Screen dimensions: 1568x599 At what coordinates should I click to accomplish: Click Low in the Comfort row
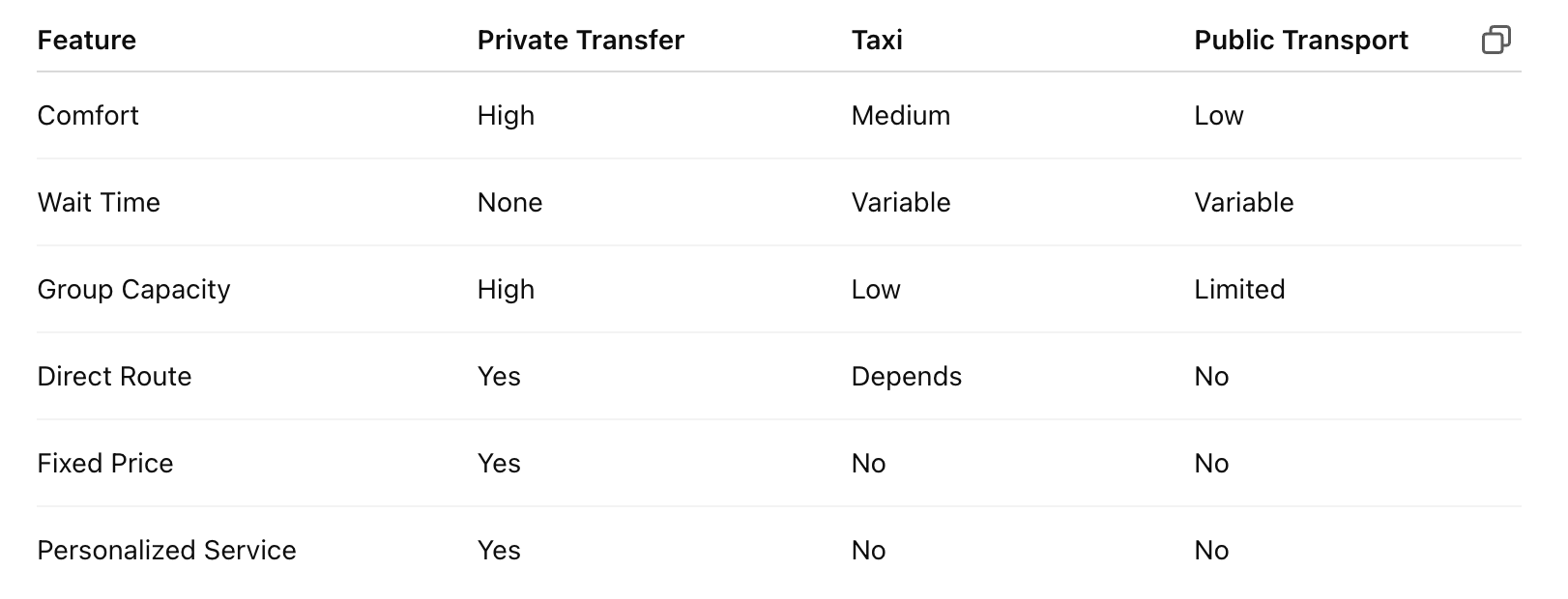(1218, 116)
